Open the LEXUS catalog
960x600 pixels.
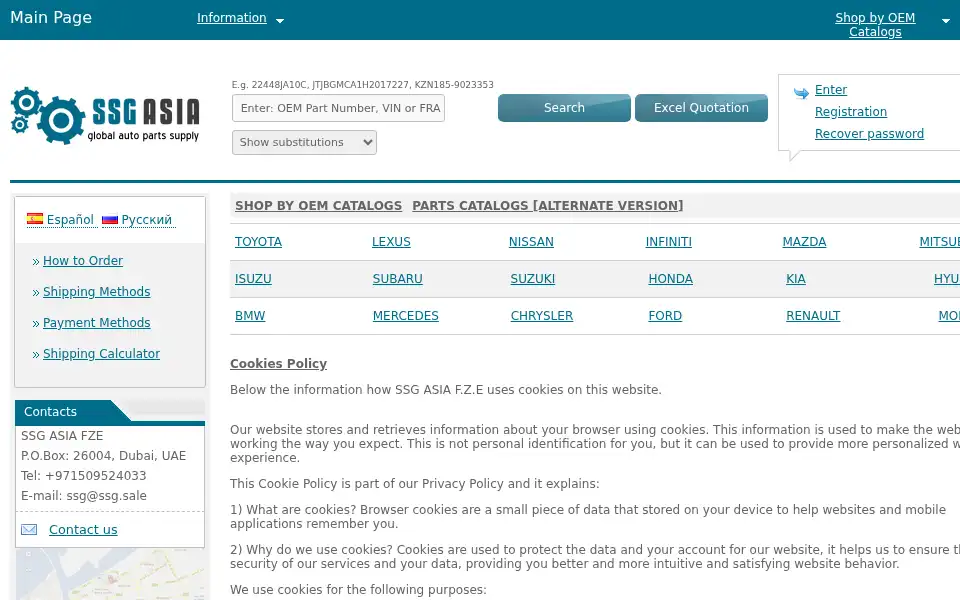pyautogui.click(x=391, y=242)
